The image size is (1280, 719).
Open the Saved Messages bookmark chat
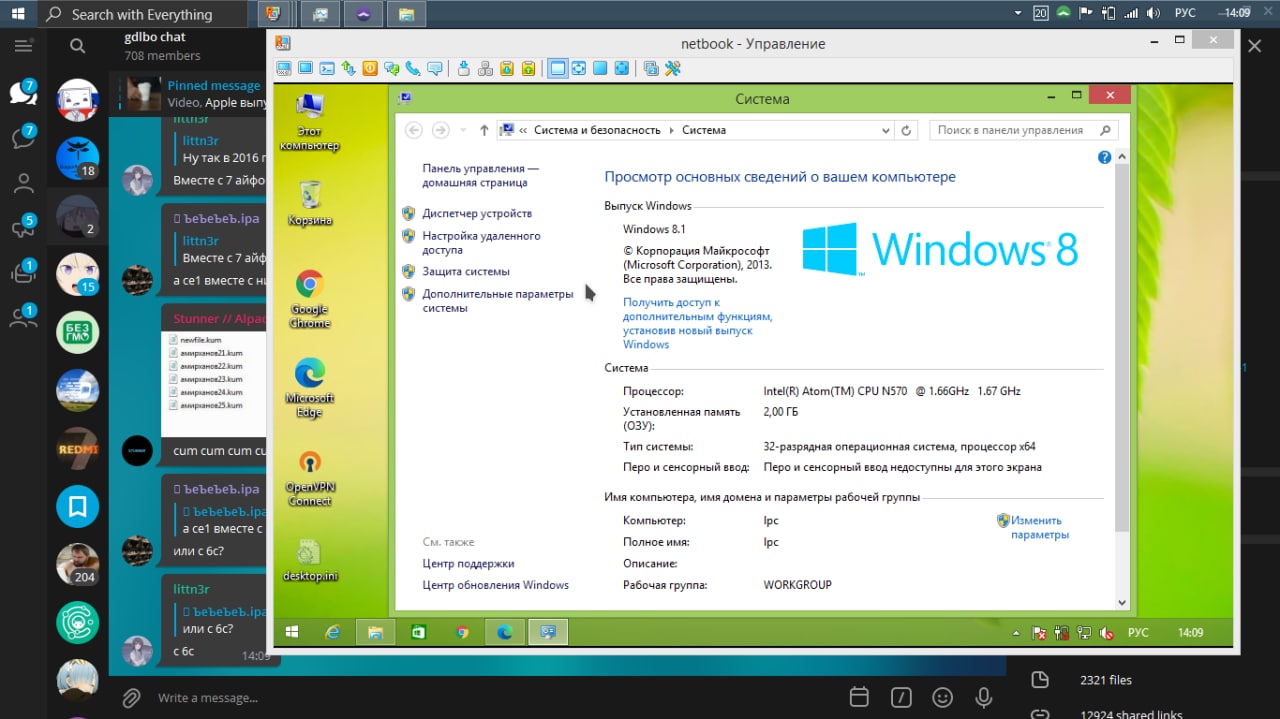78,507
